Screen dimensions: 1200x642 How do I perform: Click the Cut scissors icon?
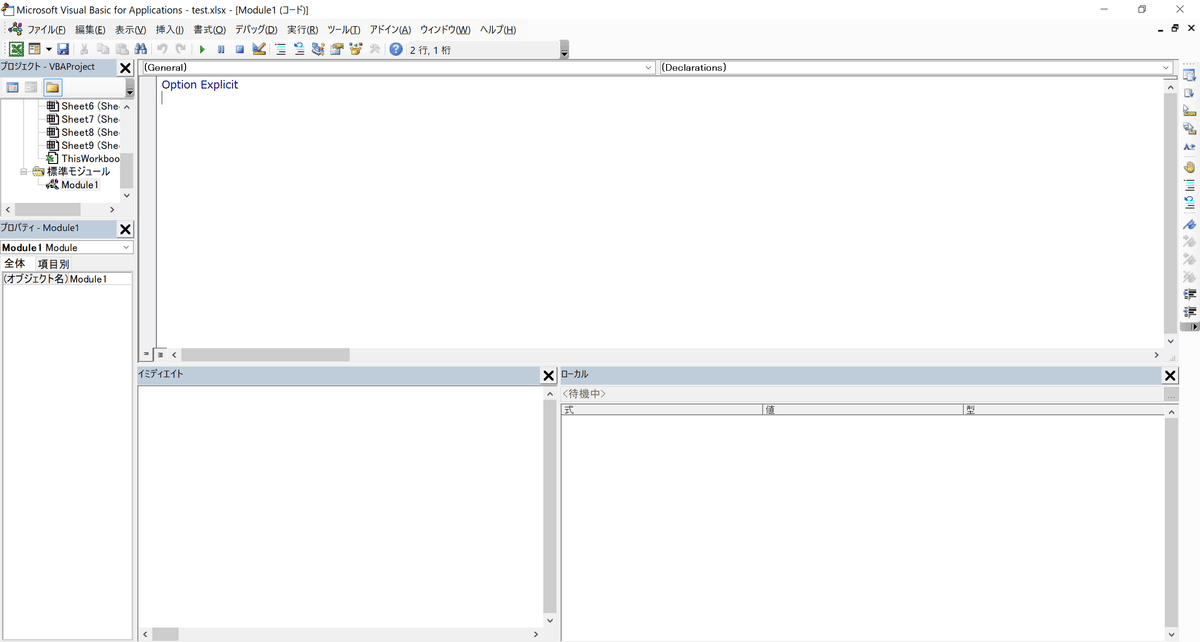coord(85,49)
